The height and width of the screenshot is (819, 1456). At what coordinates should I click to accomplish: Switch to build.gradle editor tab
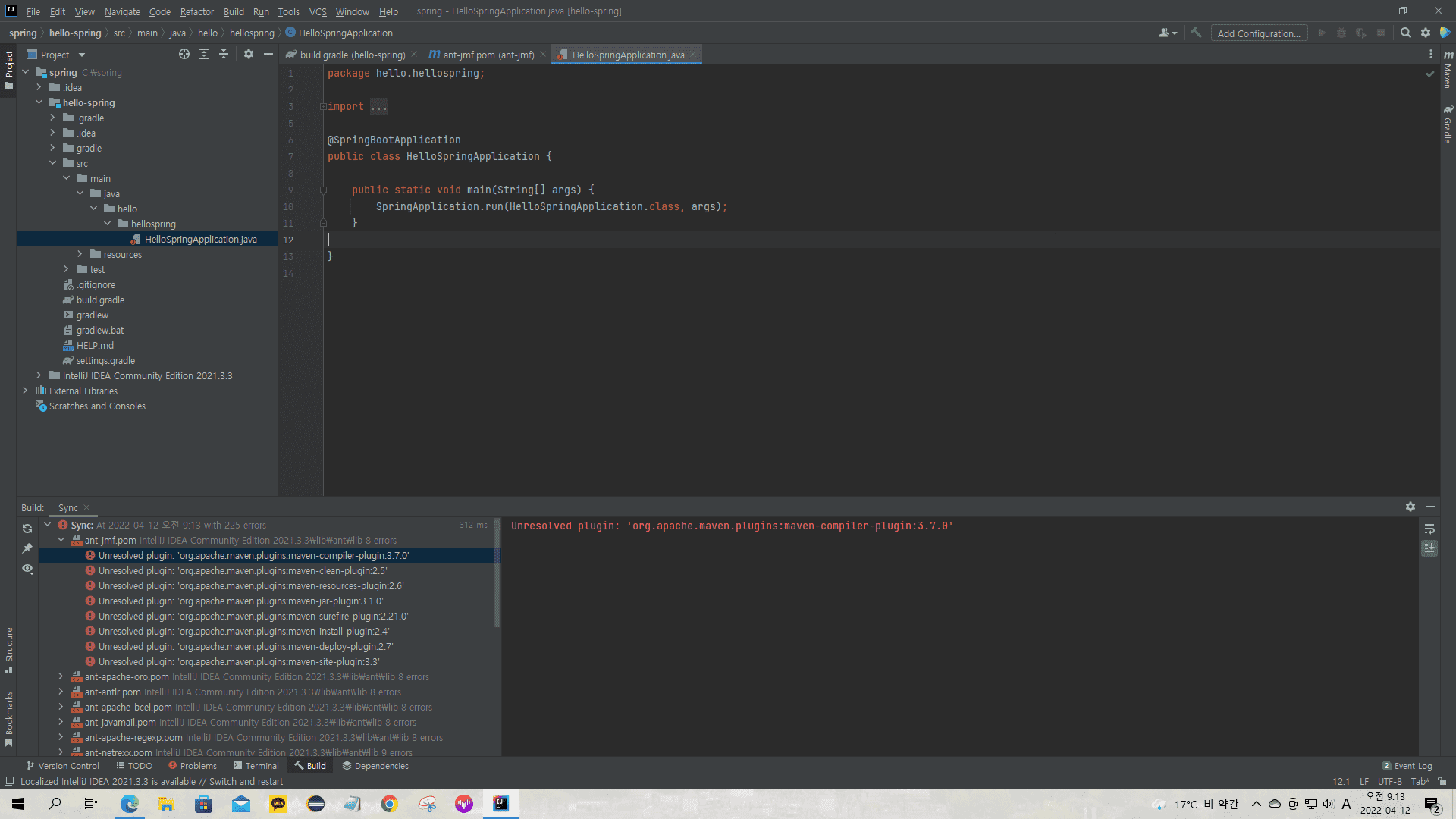tap(351, 55)
